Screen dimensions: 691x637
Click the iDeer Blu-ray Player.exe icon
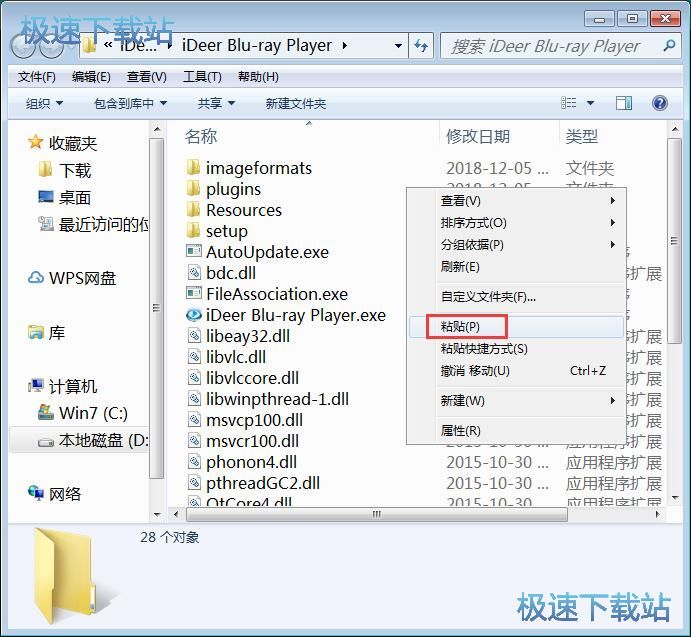click(x=193, y=315)
